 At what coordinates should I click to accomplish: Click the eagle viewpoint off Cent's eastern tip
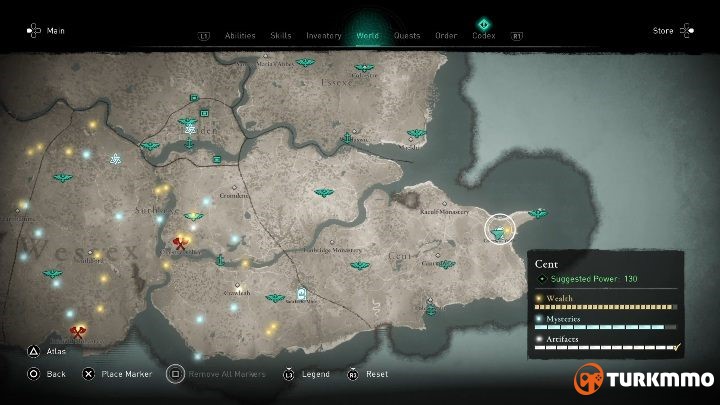click(x=538, y=213)
